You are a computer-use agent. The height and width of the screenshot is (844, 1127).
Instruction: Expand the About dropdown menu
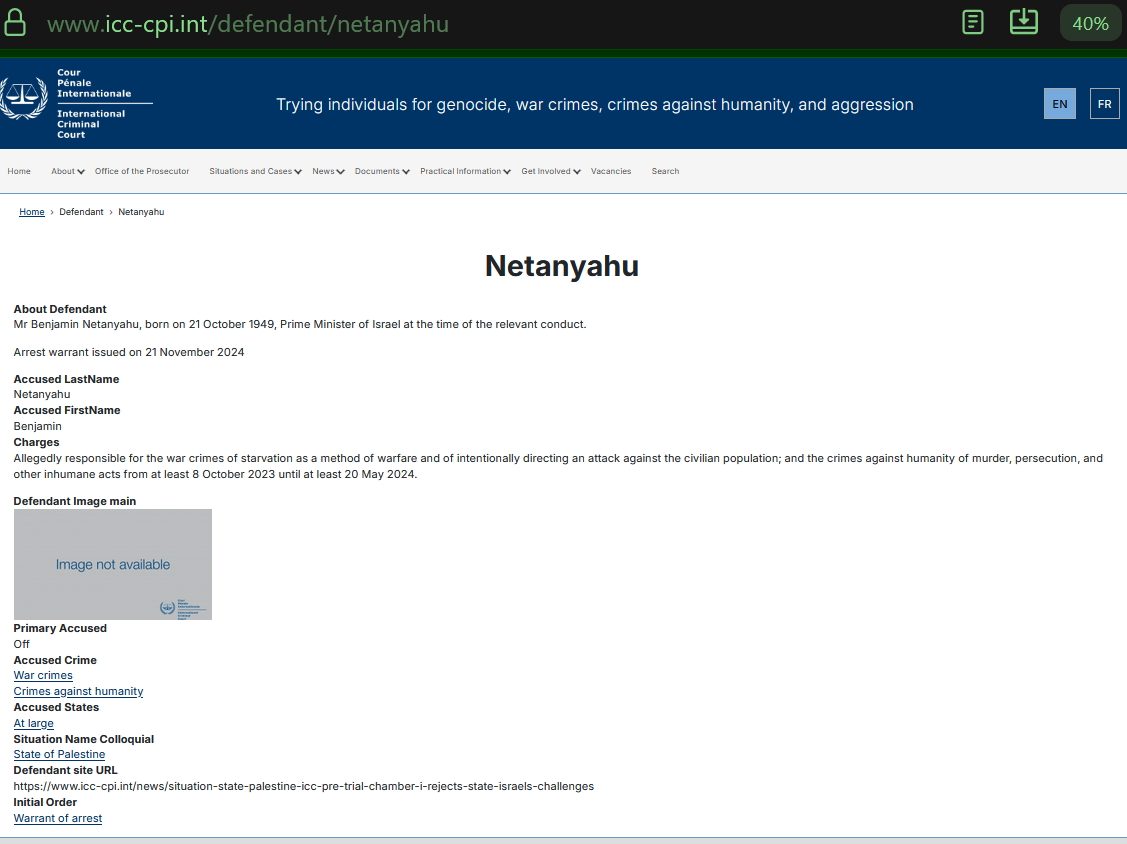(x=66, y=171)
